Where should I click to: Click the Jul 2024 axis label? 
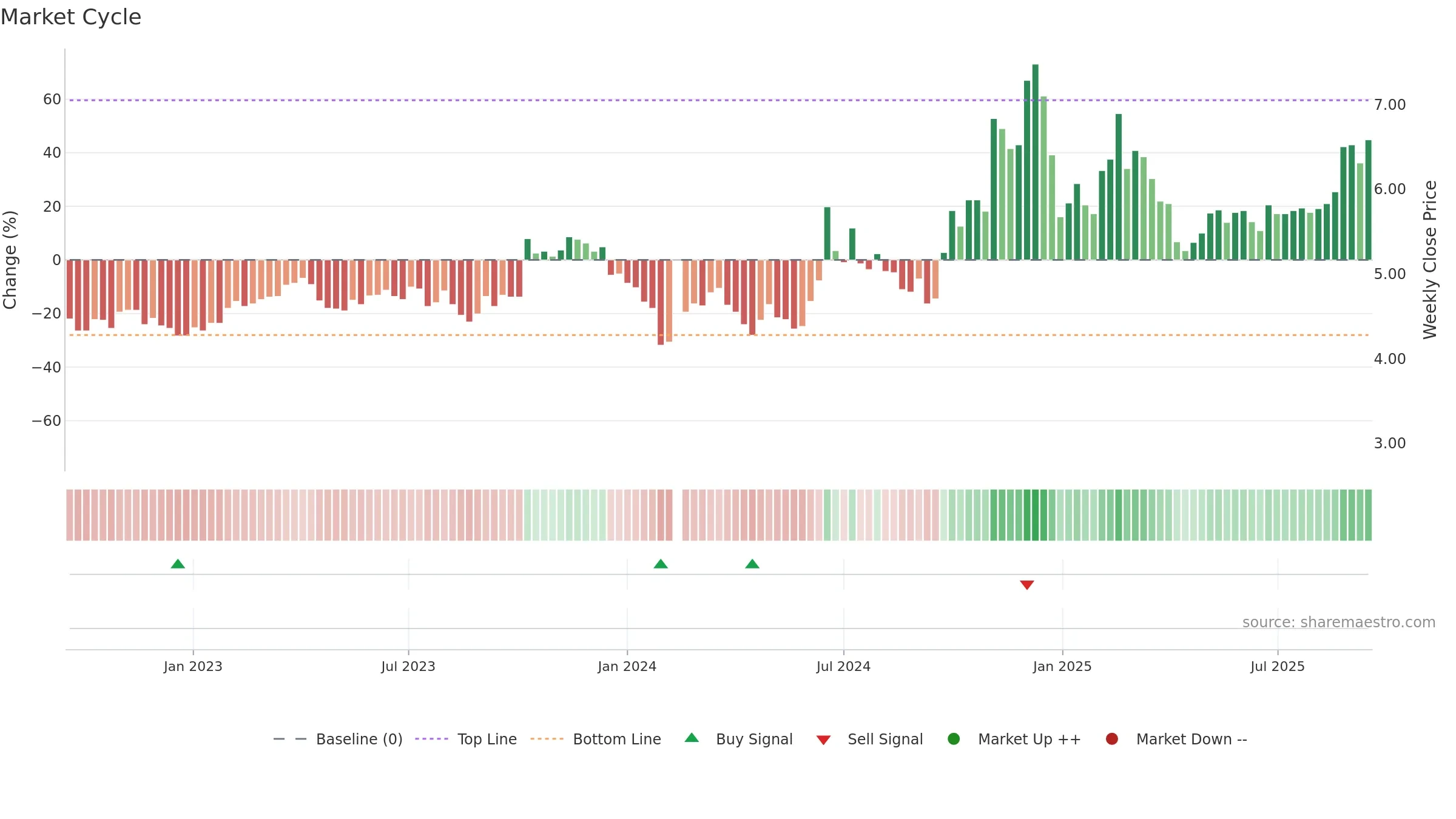843,666
